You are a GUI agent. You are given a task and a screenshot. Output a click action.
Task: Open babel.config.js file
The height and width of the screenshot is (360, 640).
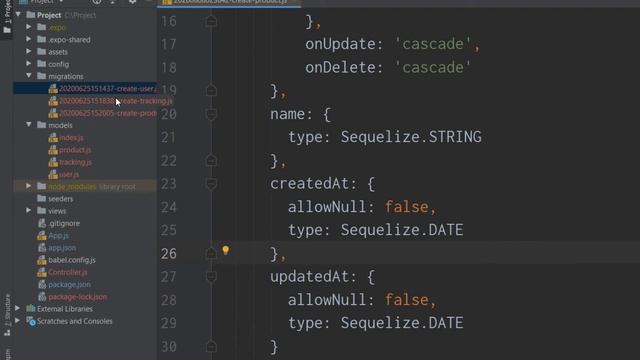tap(72, 260)
